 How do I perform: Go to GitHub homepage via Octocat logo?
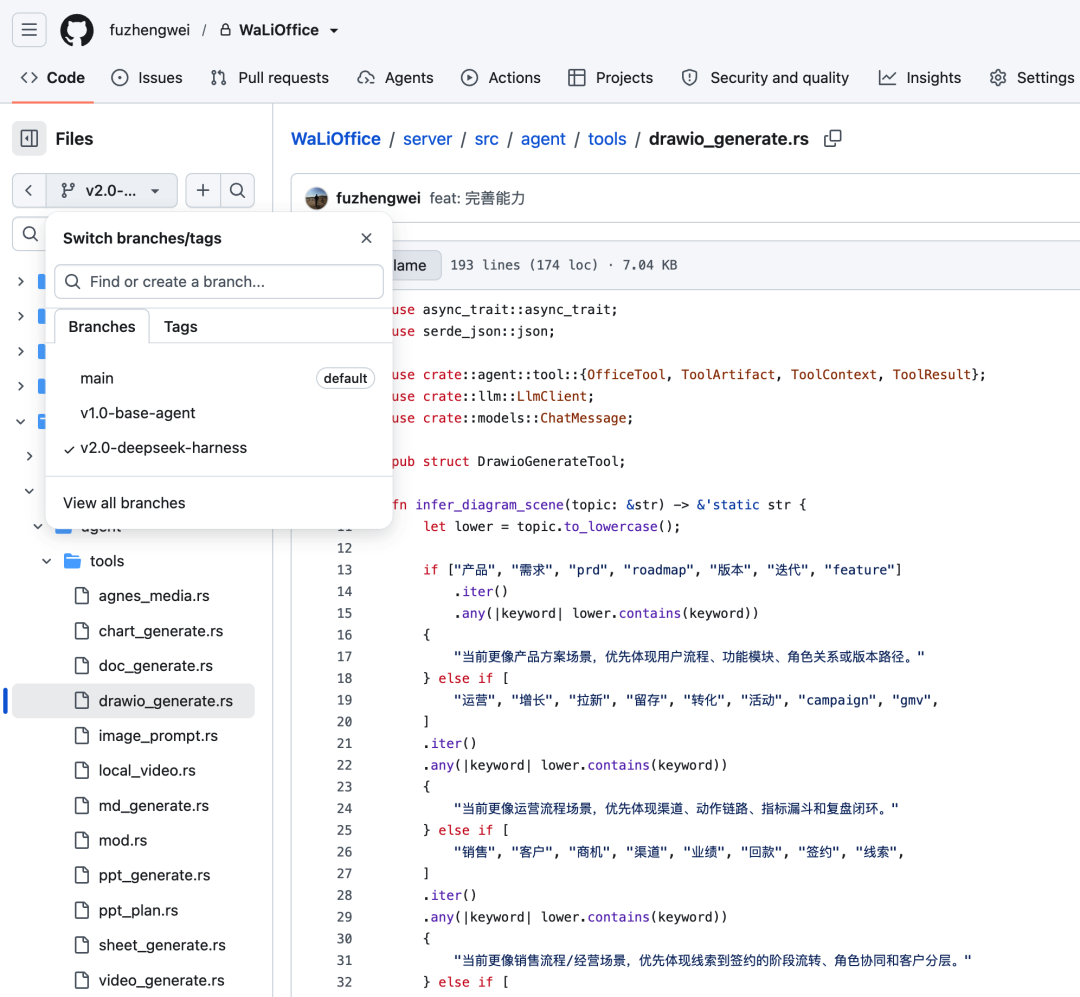coord(76,30)
